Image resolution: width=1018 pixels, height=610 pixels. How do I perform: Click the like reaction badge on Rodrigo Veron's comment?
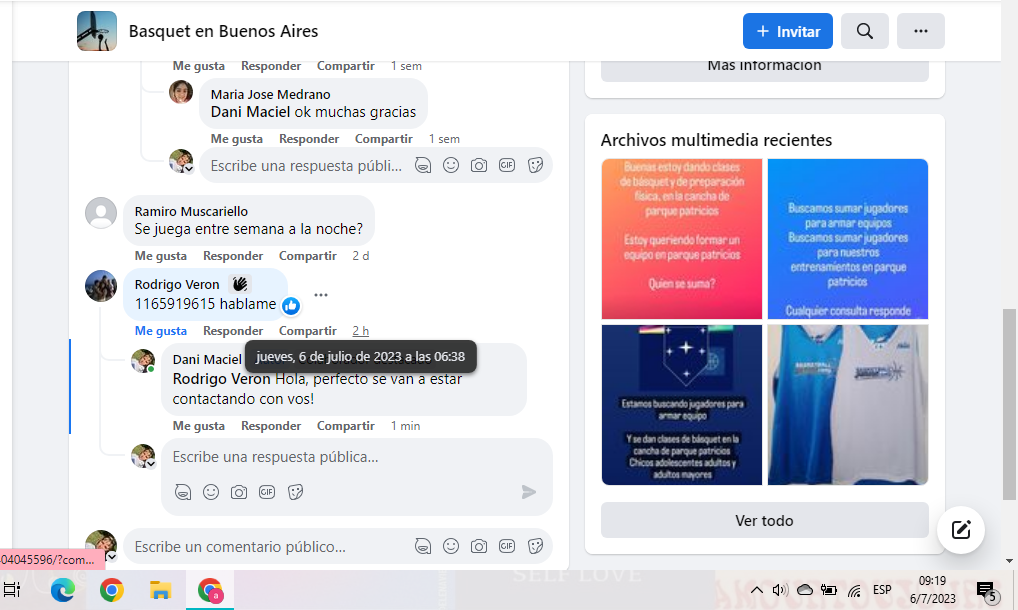coord(291,305)
